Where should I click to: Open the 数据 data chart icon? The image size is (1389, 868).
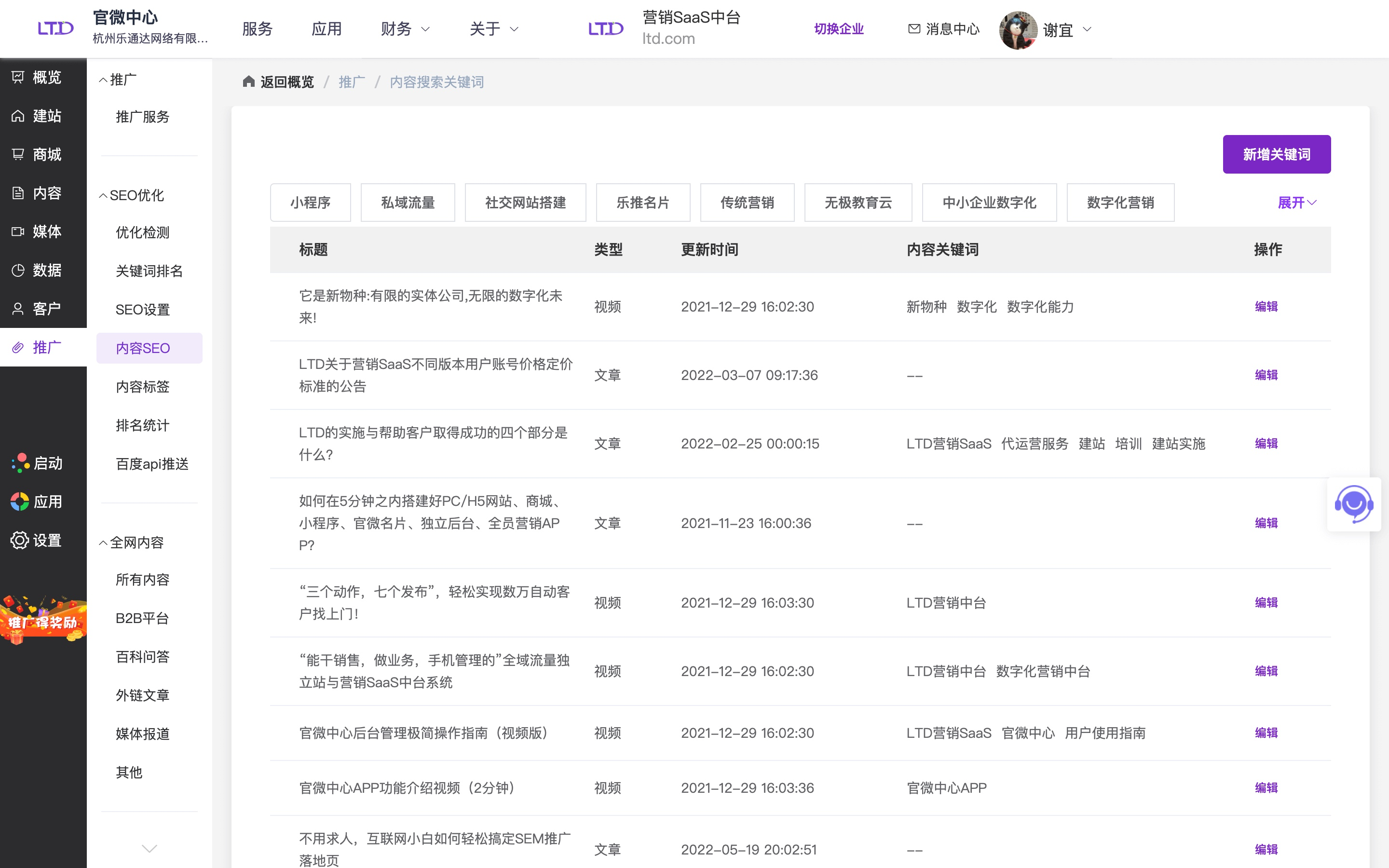(18, 270)
